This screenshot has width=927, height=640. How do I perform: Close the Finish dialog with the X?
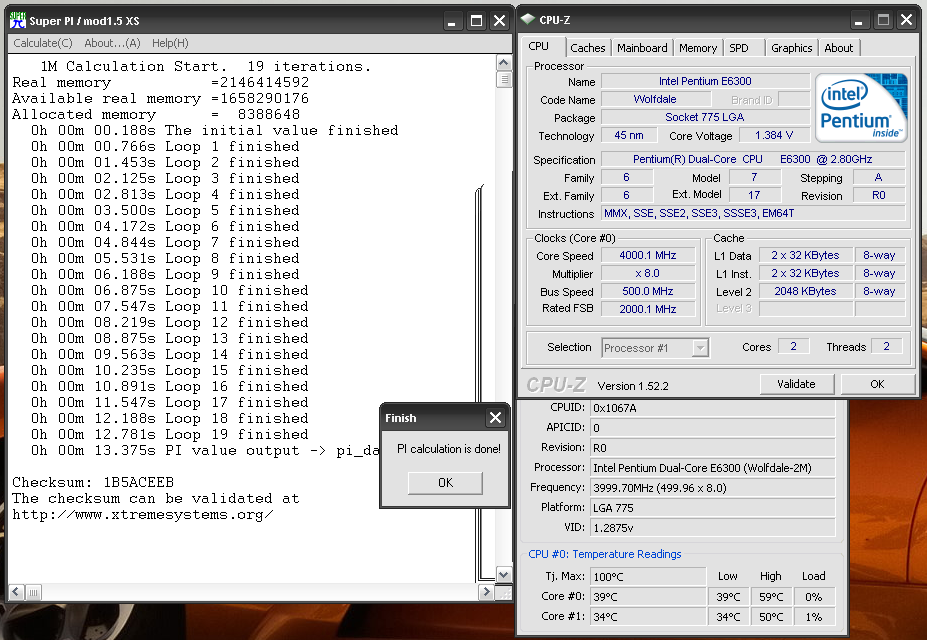pyautogui.click(x=495, y=418)
